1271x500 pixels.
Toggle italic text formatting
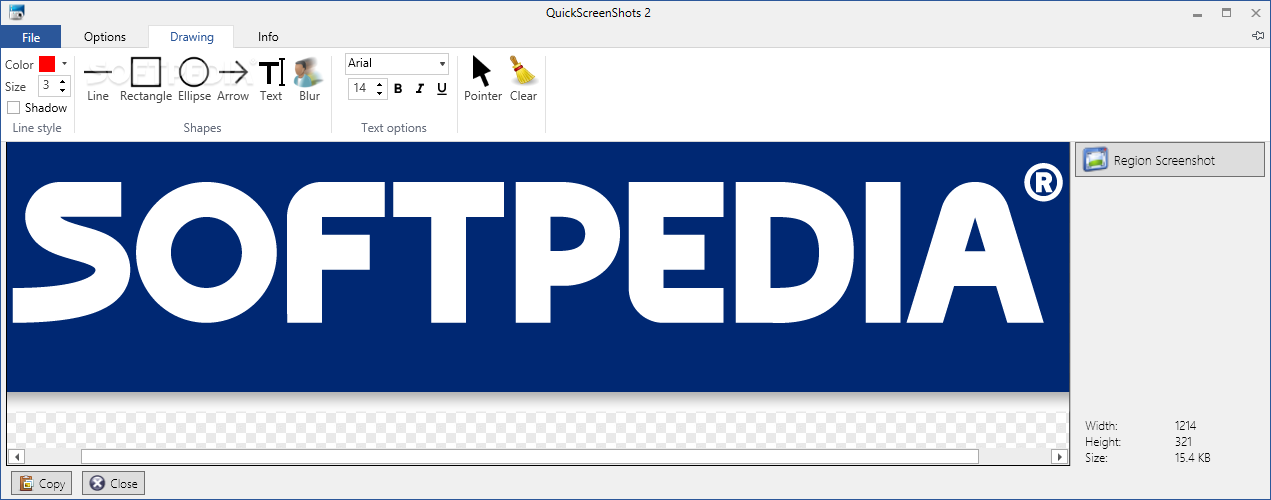tap(419, 89)
